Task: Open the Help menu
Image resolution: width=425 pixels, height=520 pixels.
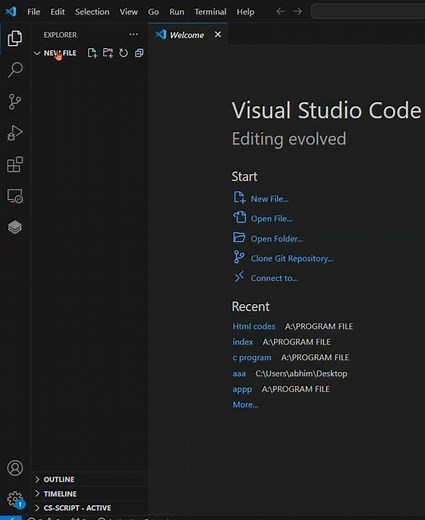Action: pos(245,12)
